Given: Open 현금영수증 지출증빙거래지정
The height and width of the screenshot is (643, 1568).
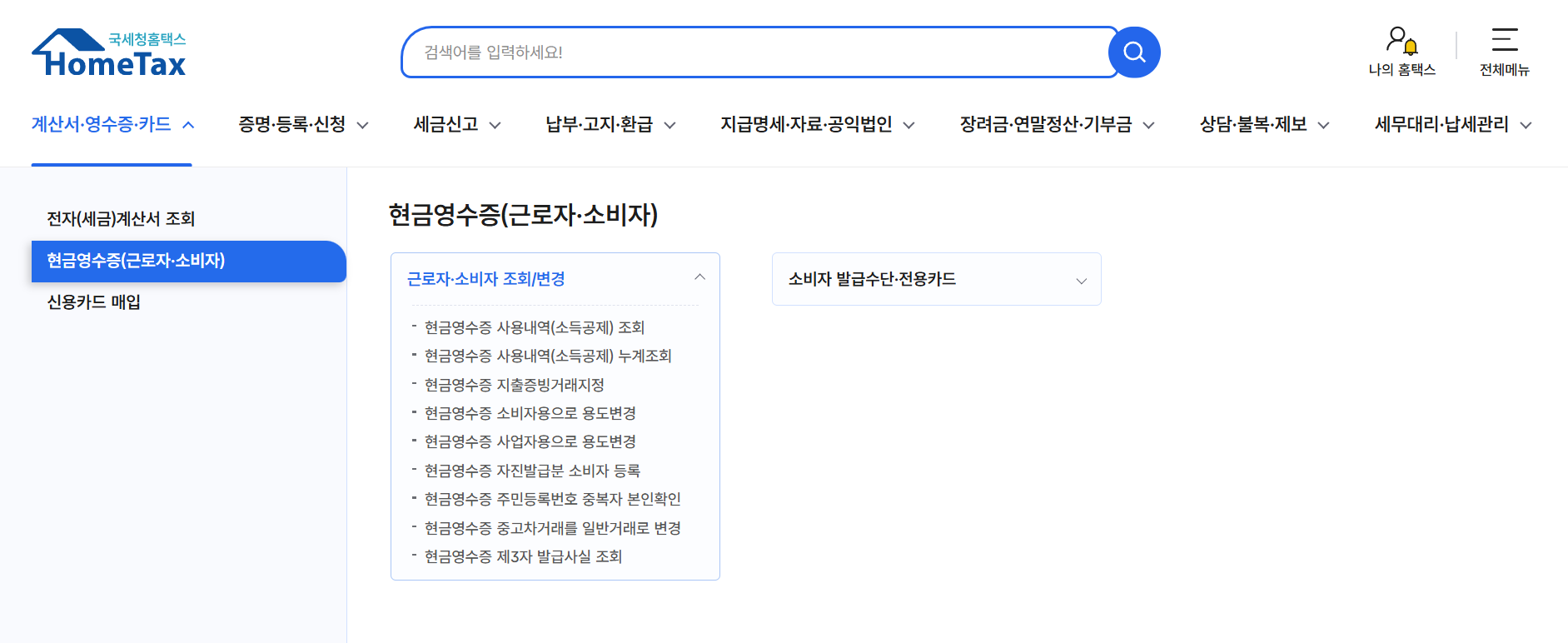Looking at the screenshot, I should 514,385.
